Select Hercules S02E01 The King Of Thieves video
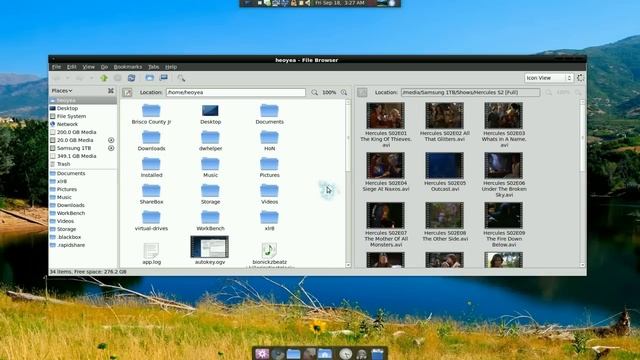This screenshot has width=640, height=360. 385,116
